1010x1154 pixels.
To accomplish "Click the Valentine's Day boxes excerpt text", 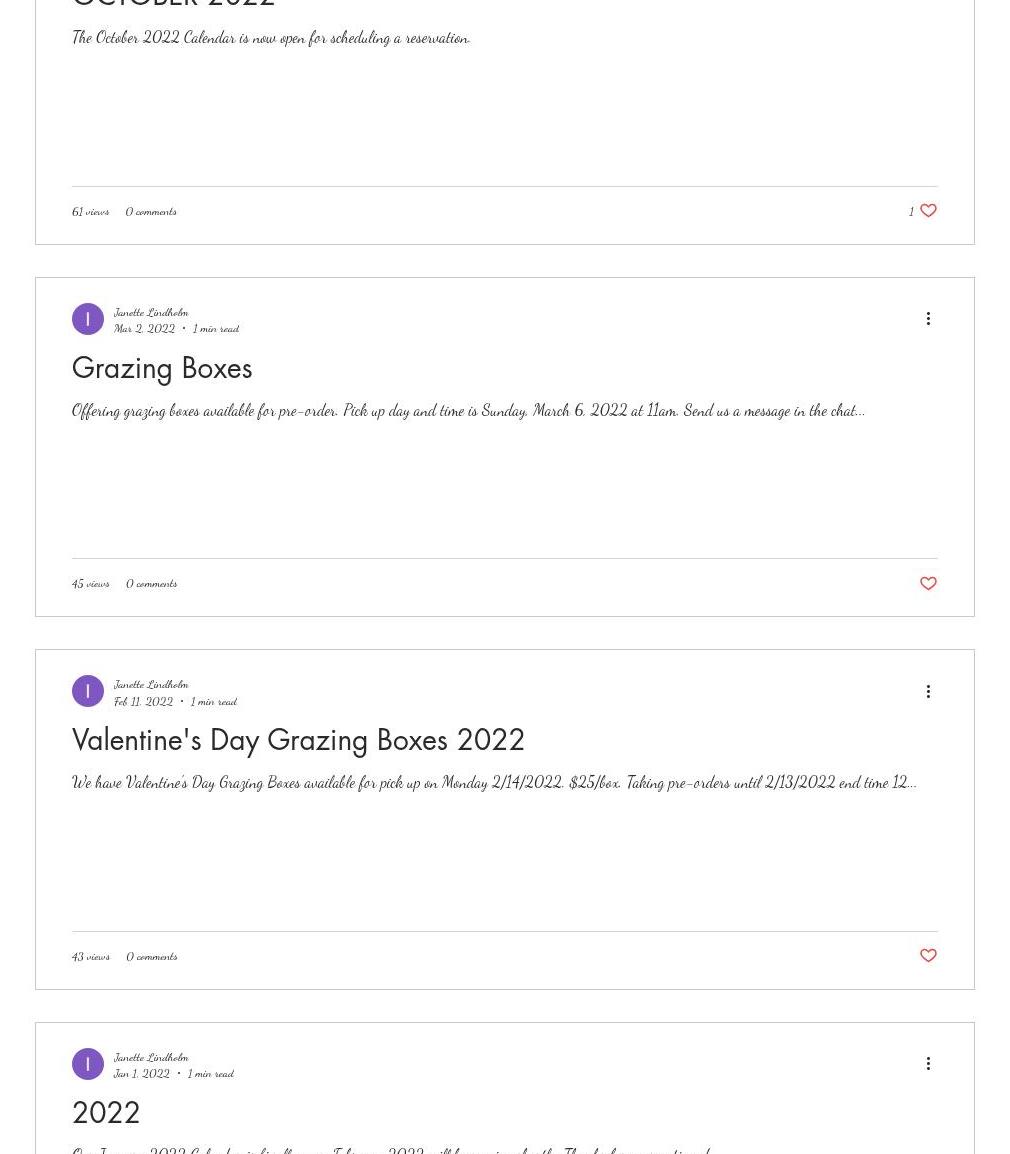I will click(x=494, y=782).
